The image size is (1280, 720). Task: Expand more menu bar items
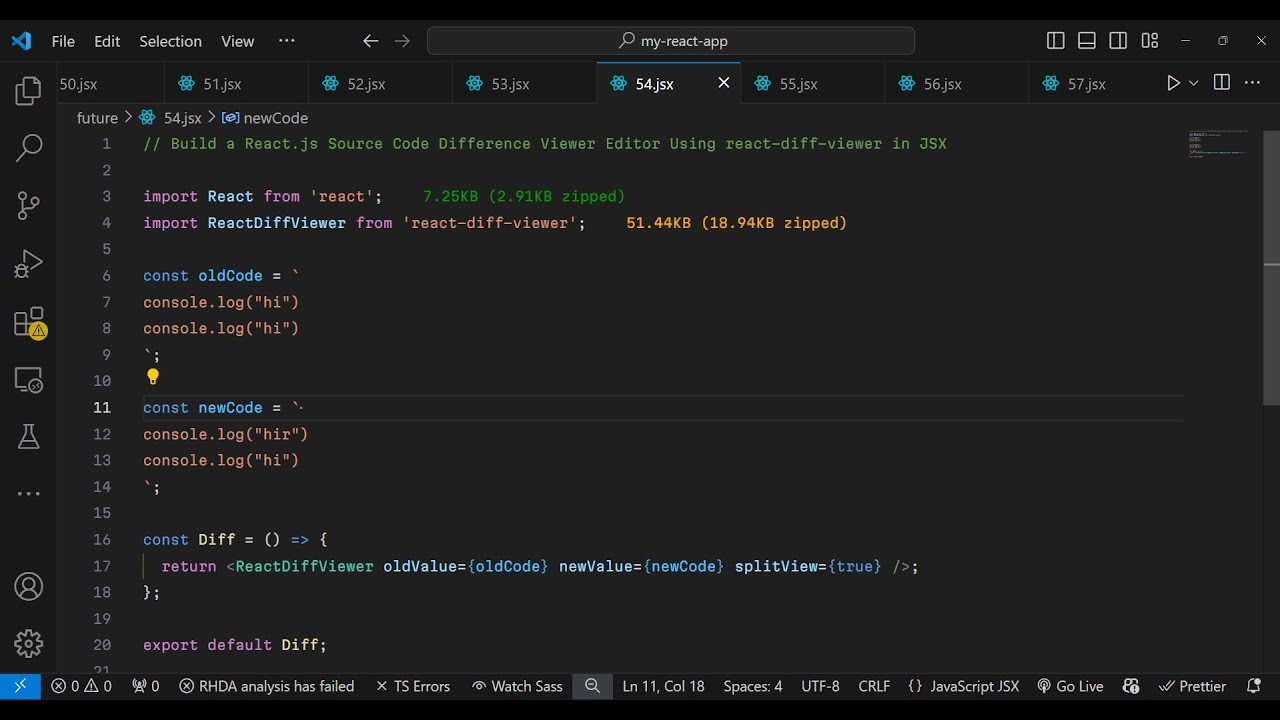pos(287,41)
